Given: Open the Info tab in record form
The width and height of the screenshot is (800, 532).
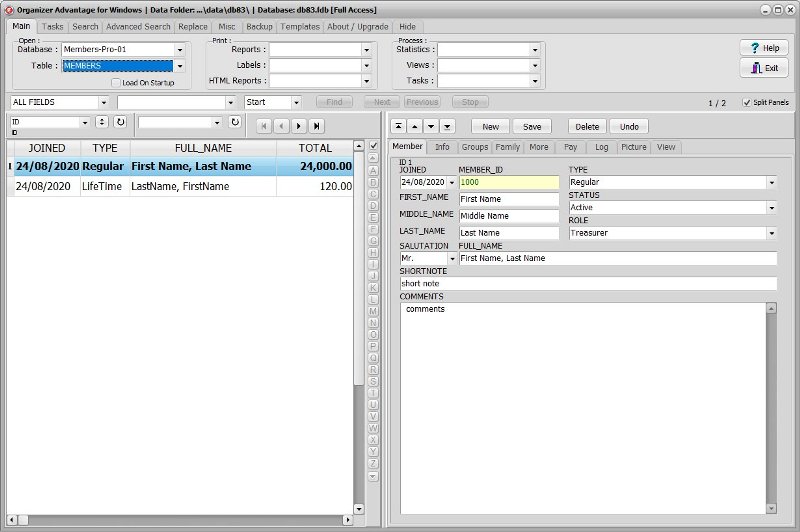Looking at the screenshot, I should (x=442, y=147).
